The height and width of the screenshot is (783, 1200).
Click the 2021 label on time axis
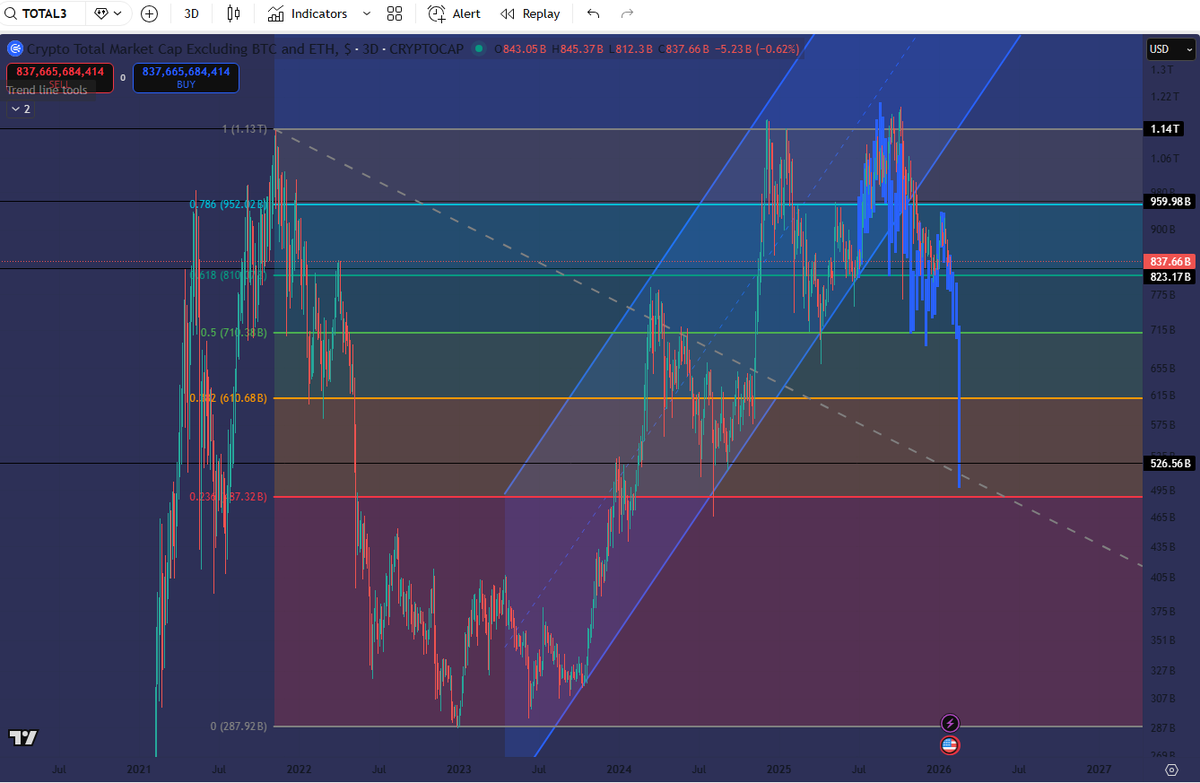139,769
